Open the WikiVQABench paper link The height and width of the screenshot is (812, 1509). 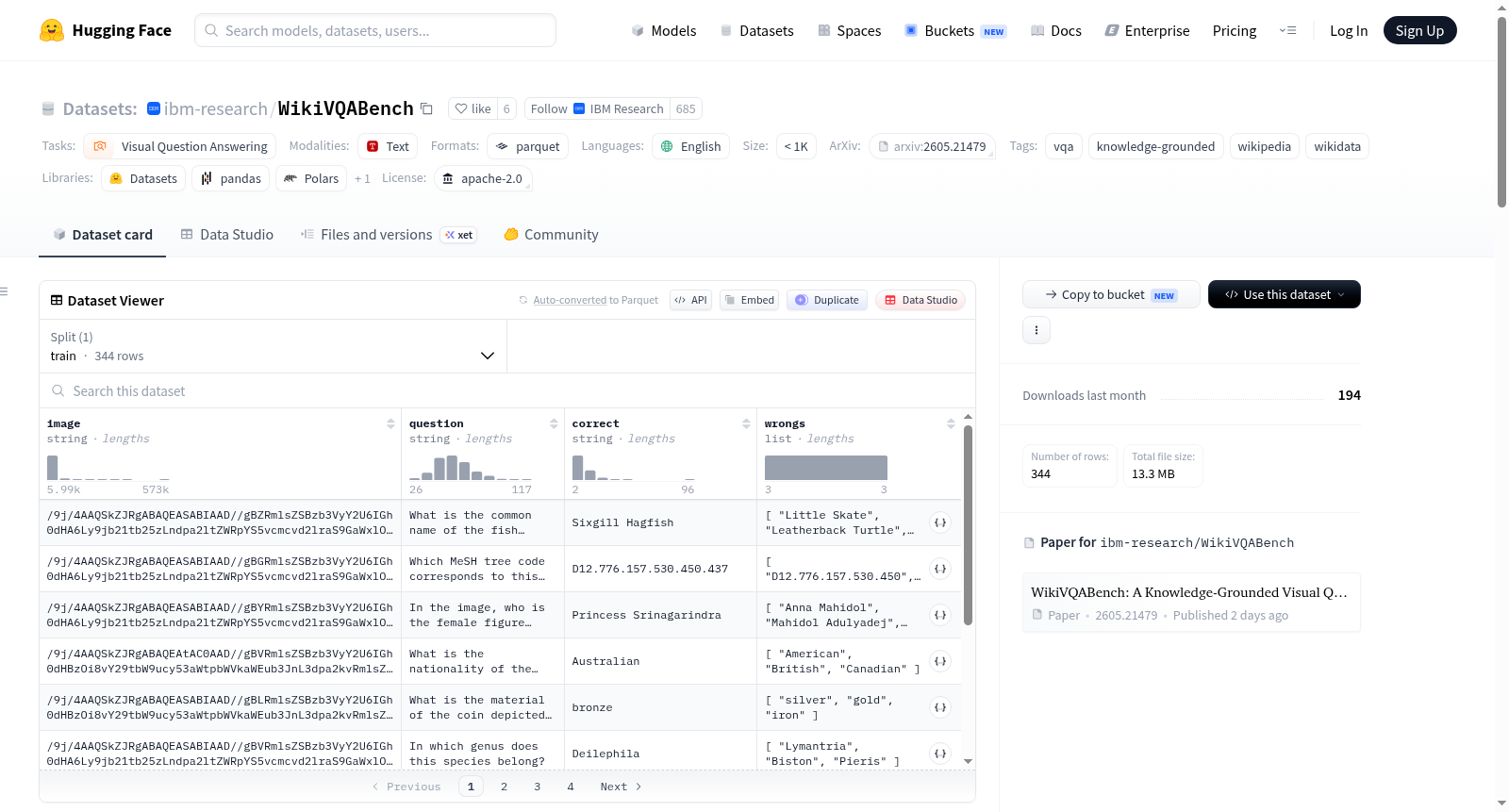(x=1191, y=602)
